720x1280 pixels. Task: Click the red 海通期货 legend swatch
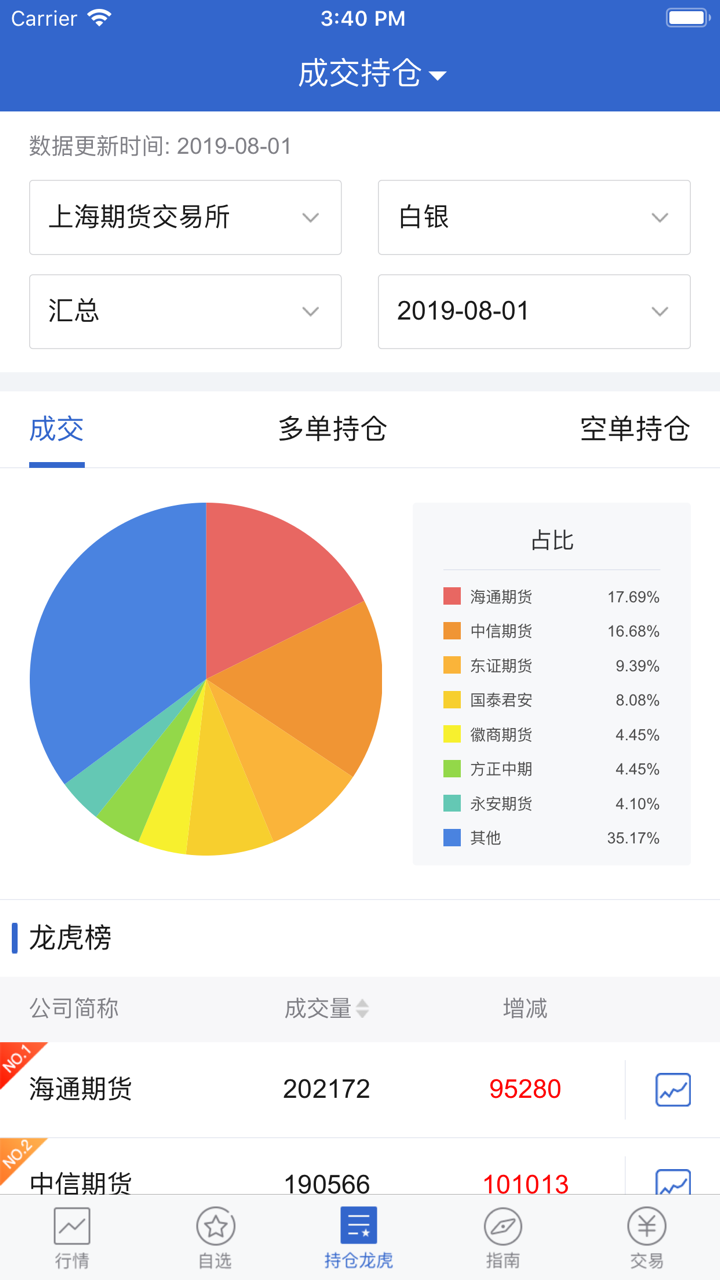452,597
